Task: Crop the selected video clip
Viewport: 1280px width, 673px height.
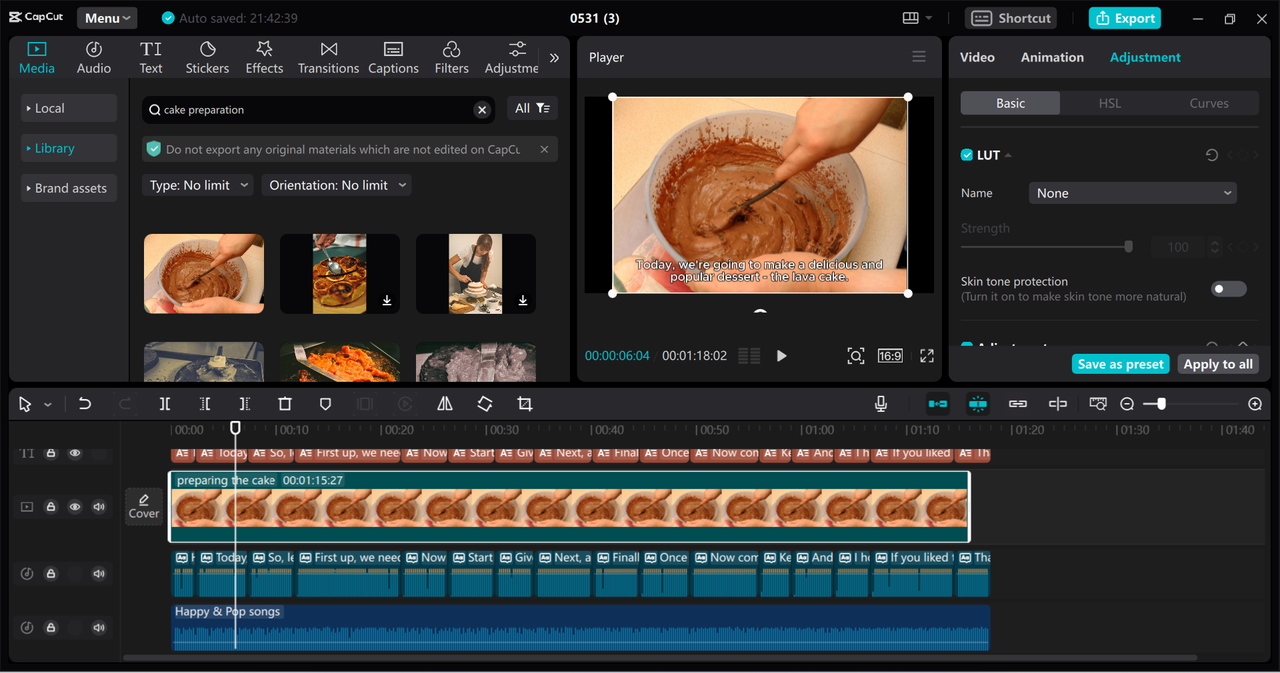Action: point(525,404)
